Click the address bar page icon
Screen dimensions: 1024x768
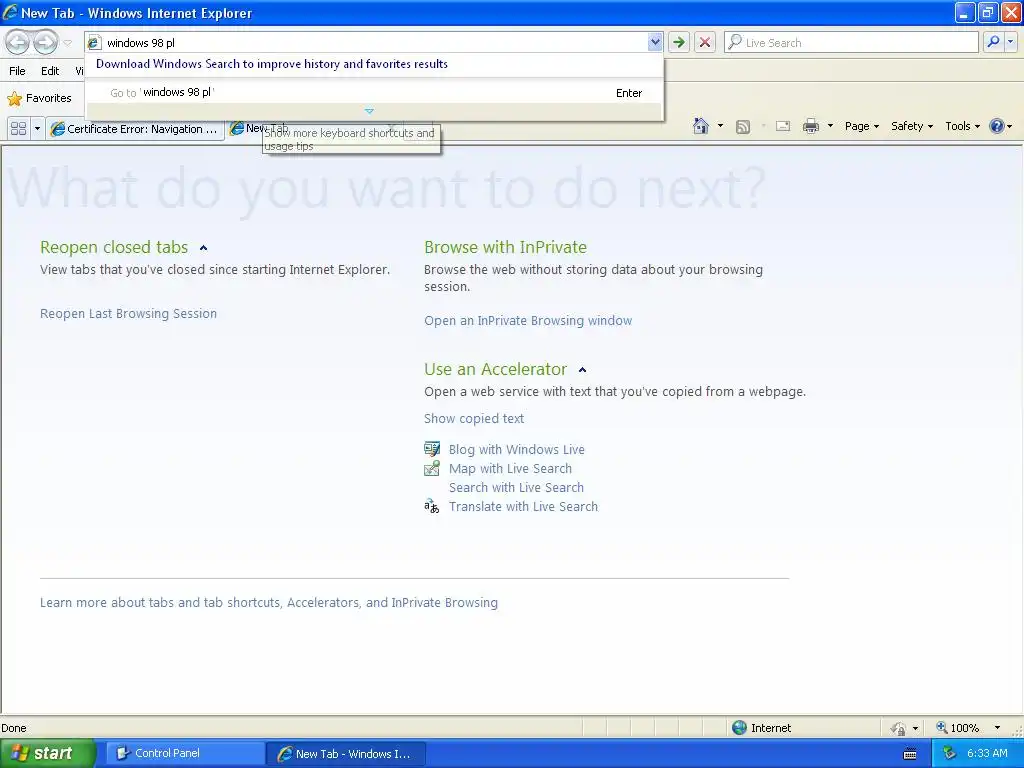point(94,42)
